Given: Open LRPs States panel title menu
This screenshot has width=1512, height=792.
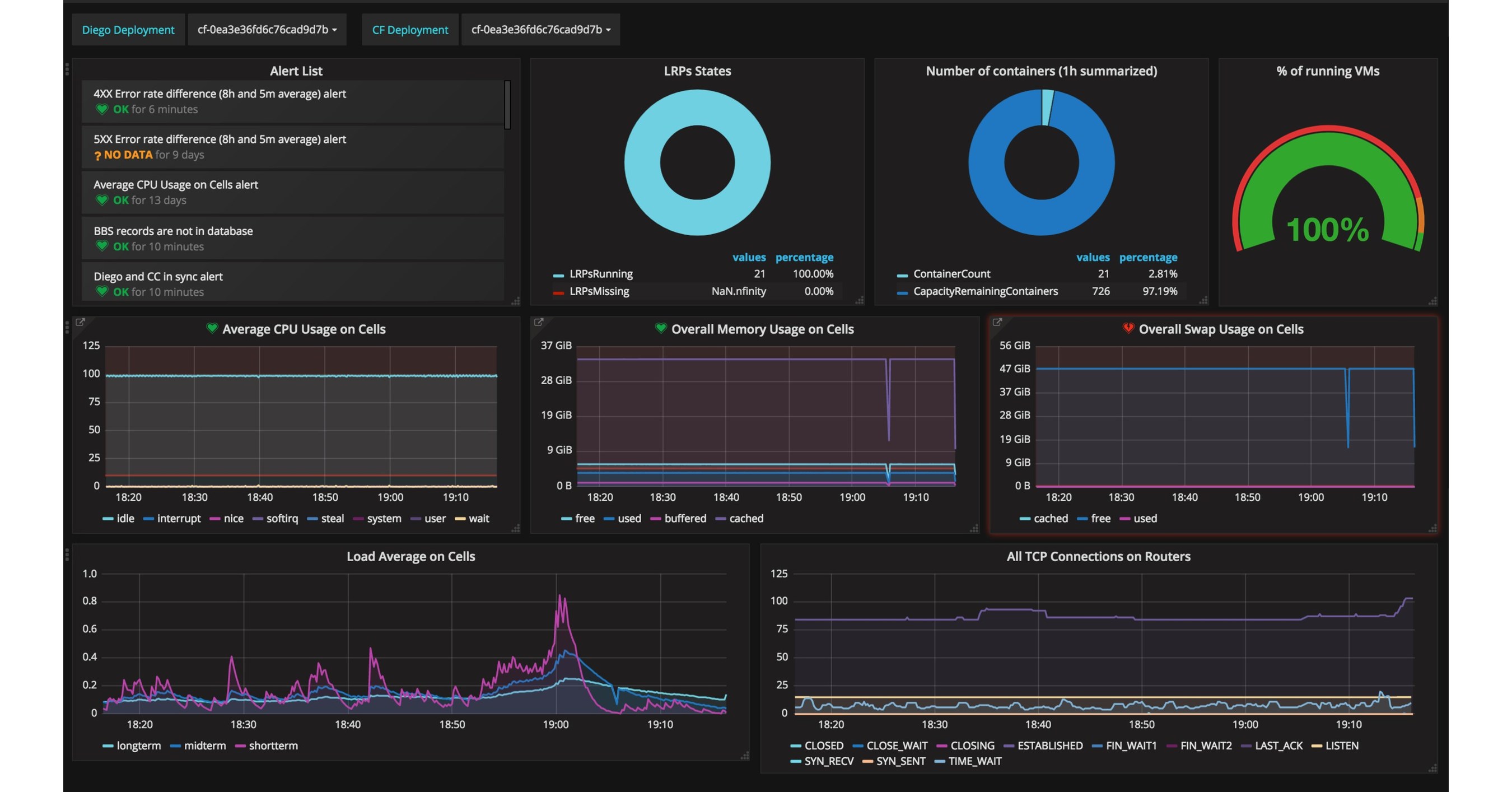Looking at the screenshot, I should pyautogui.click(x=697, y=71).
